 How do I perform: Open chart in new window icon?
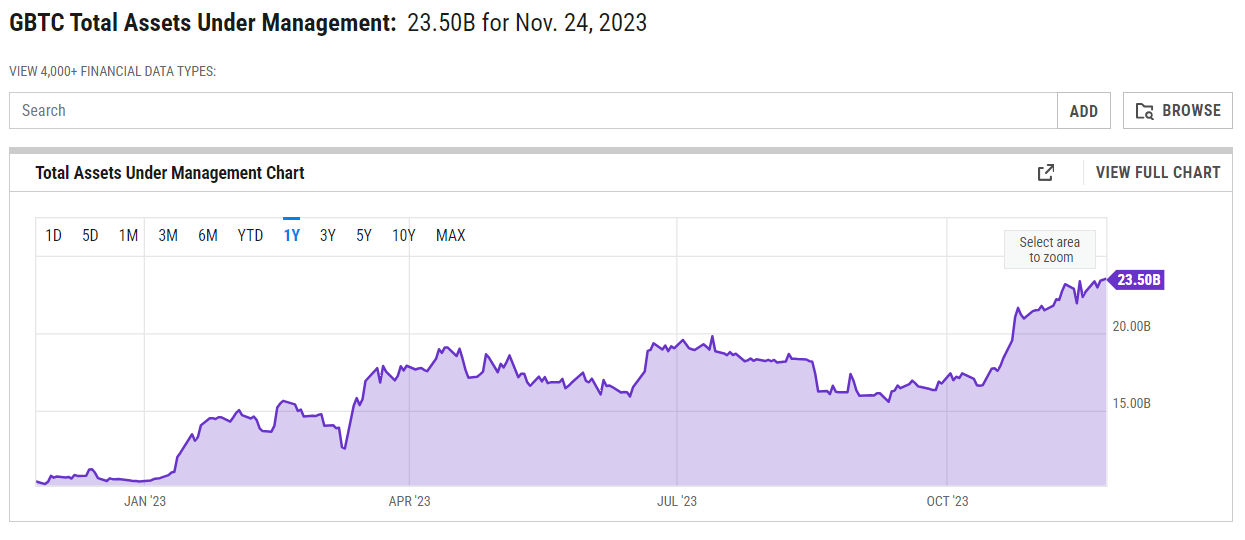(1046, 173)
